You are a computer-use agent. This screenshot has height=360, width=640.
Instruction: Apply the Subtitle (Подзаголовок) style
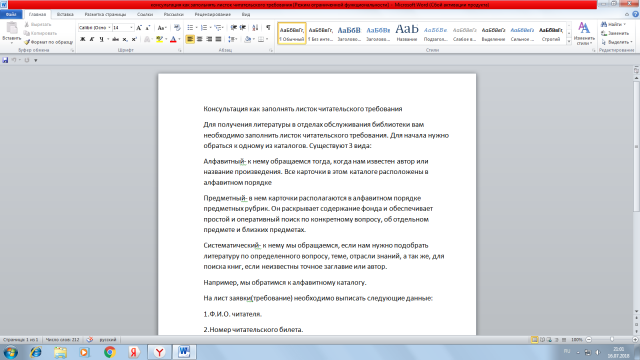pyautogui.click(x=436, y=33)
